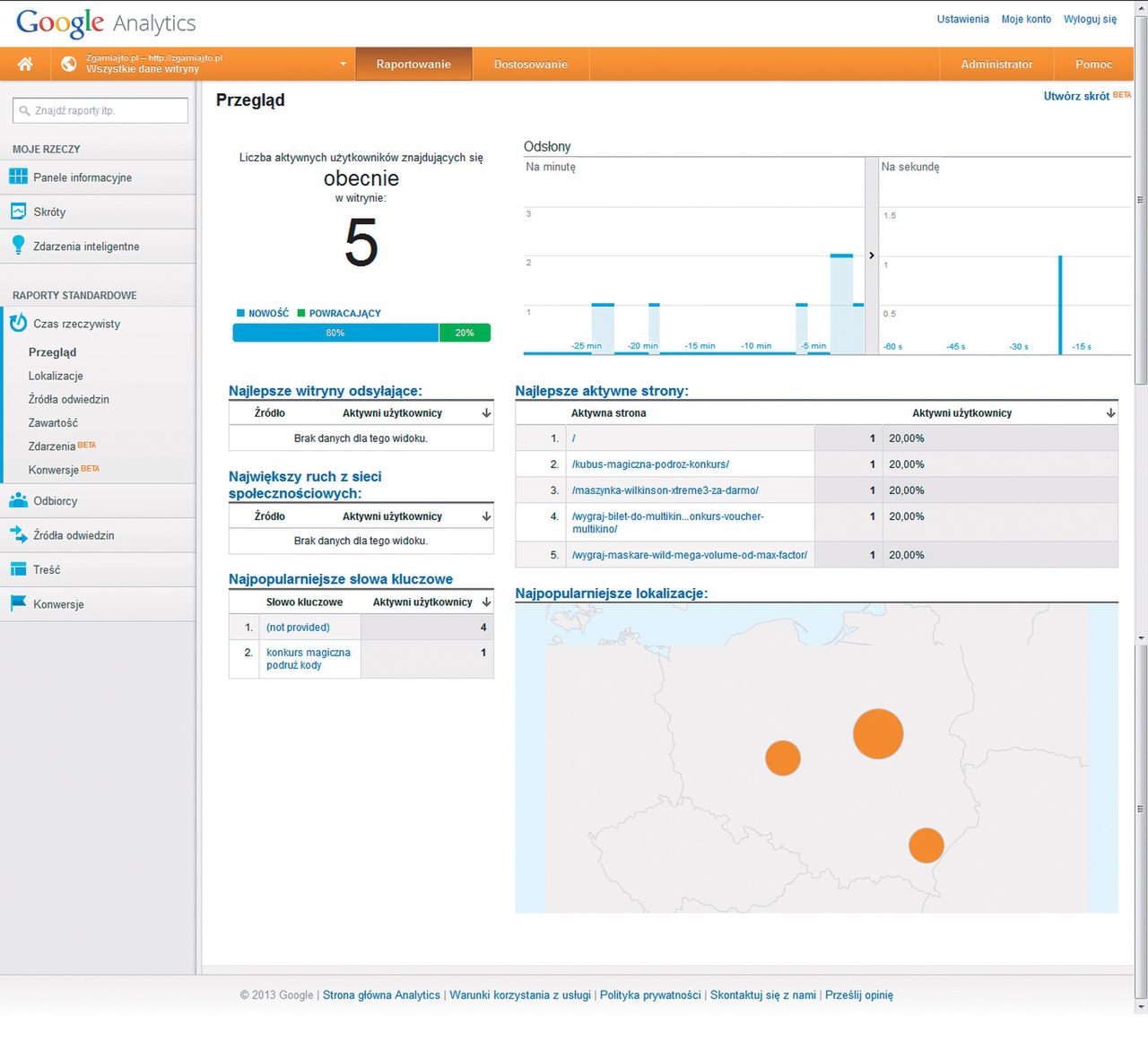Go to the Home icon in orange bar
The image size is (1148, 1040).
coord(25,64)
